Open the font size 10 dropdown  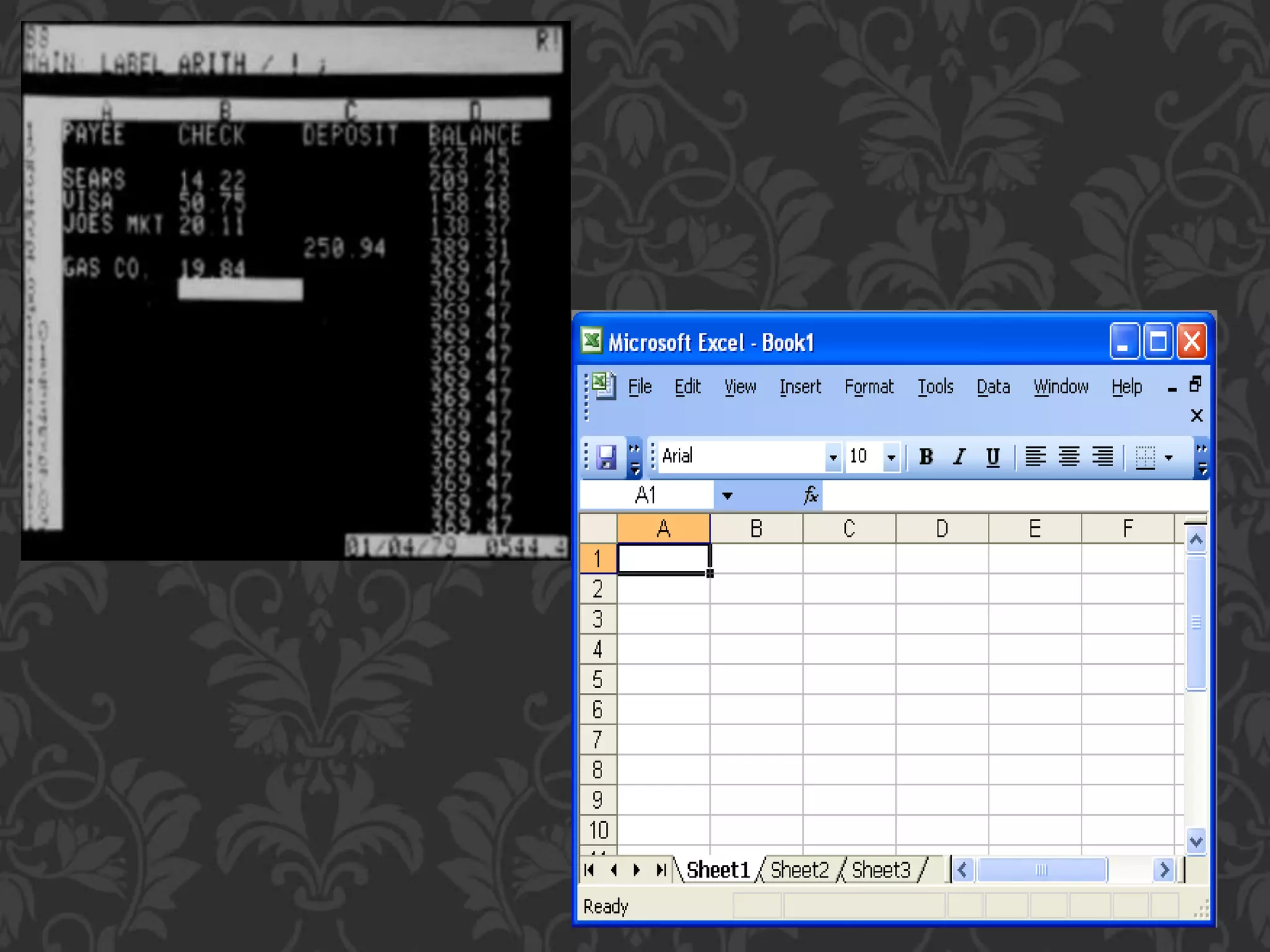click(x=891, y=457)
